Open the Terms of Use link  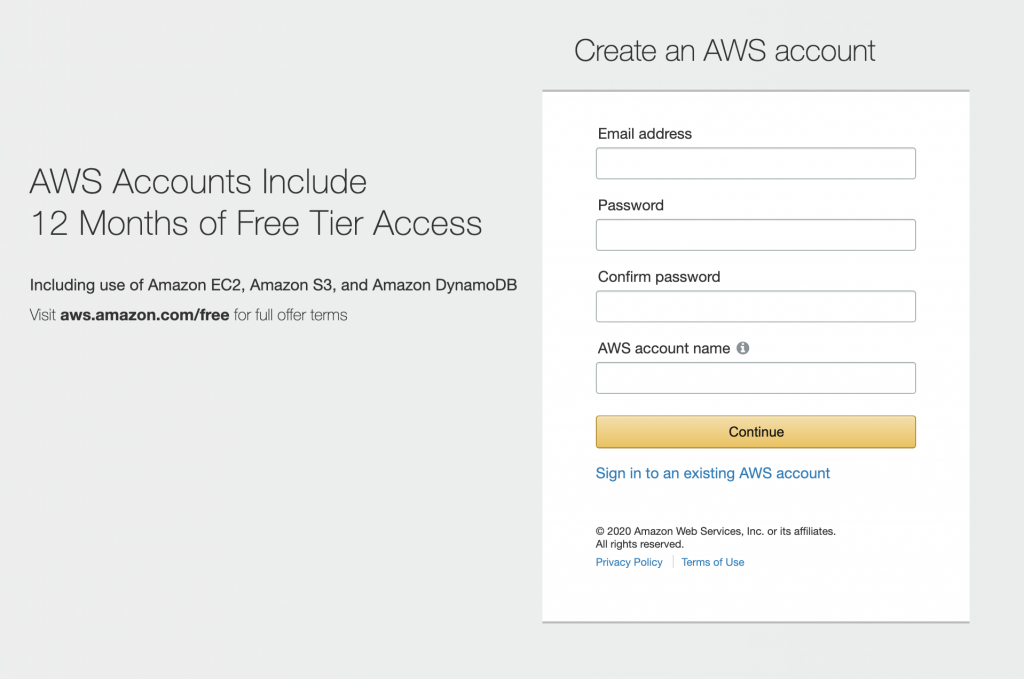pos(712,562)
